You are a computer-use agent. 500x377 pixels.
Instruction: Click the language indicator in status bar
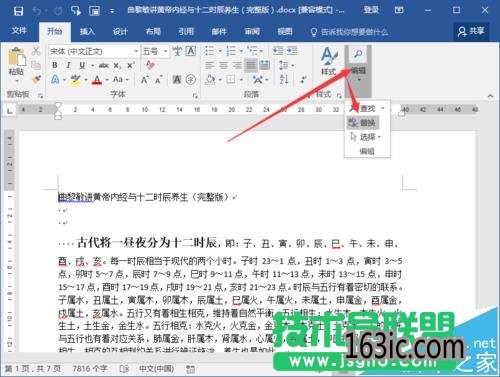click(x=156, y=369)
